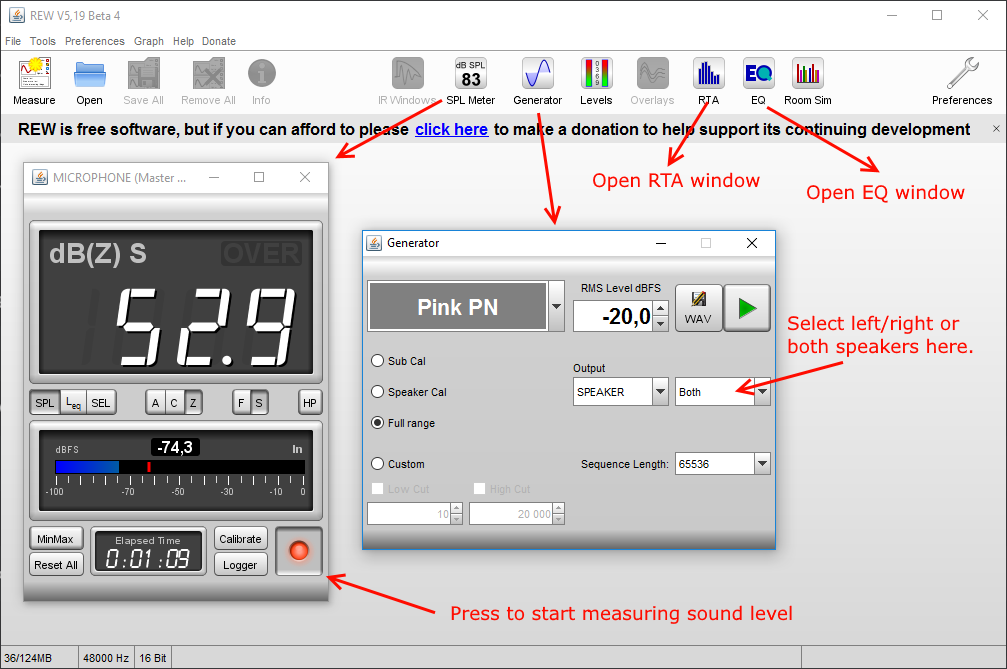Click the Measure toolbar icon
The width and height of the screenshot is (1007, 669).
34,75
